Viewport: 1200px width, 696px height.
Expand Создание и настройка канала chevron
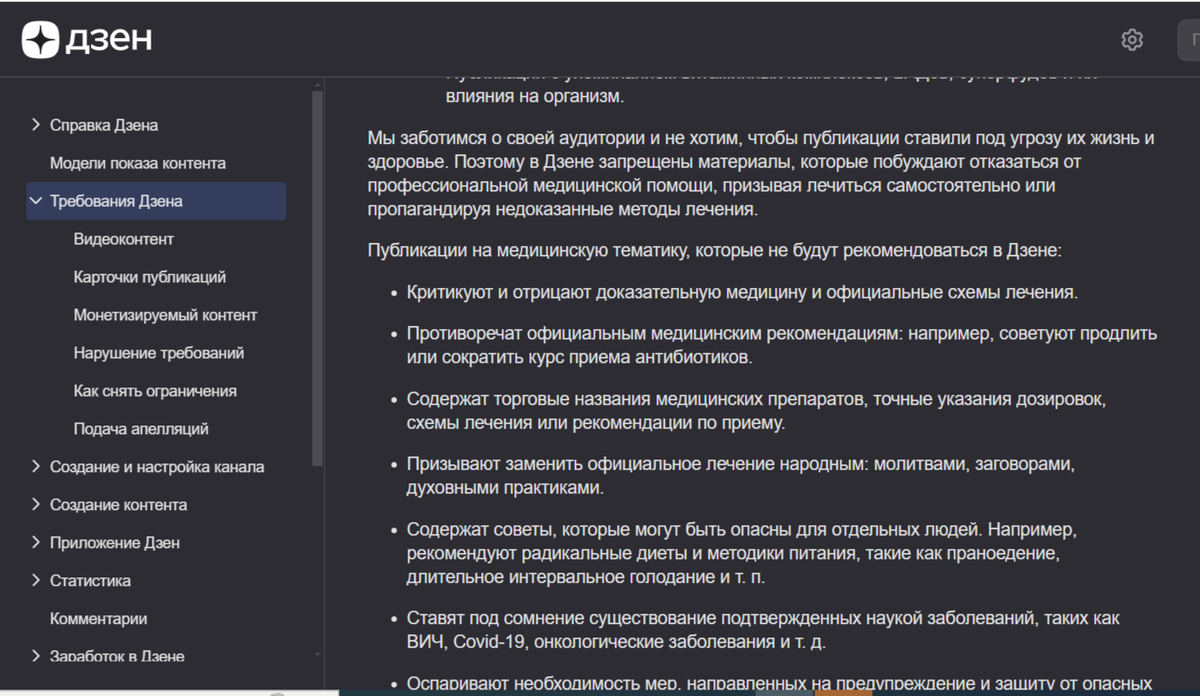36,467
